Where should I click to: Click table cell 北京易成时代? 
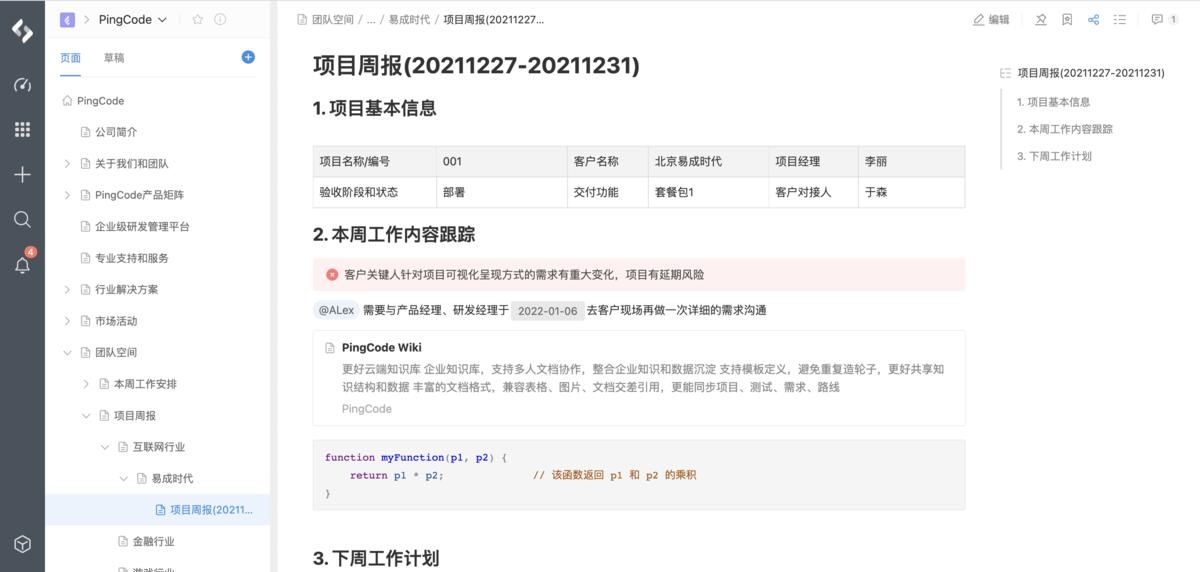click(708, 161)
